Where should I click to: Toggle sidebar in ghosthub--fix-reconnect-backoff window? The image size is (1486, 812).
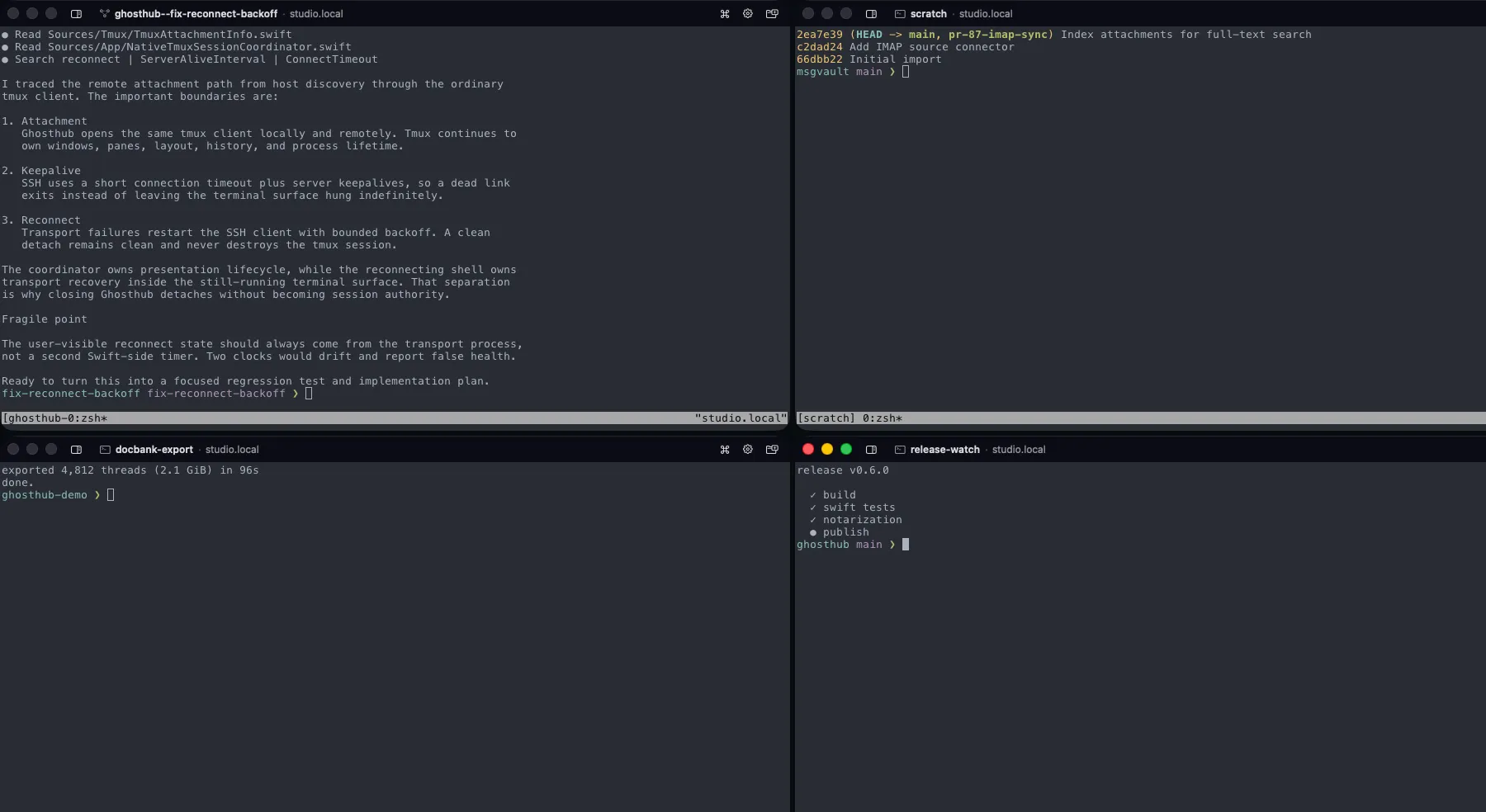[x=76, y=14]
